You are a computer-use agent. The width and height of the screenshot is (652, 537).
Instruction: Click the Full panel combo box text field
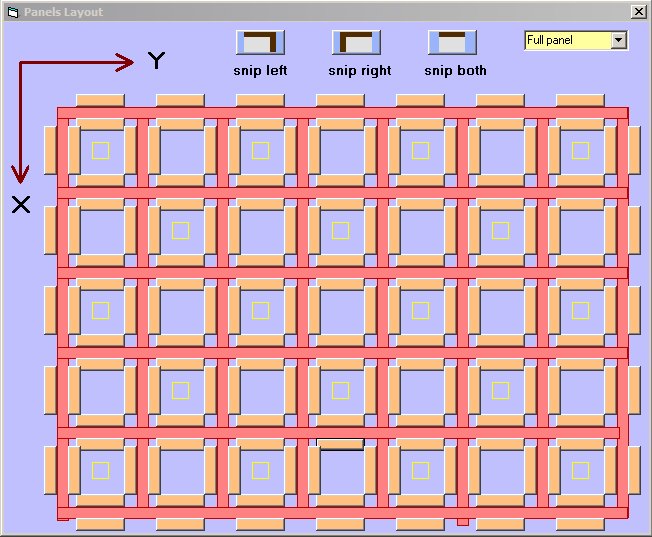(x=565, y=40)
